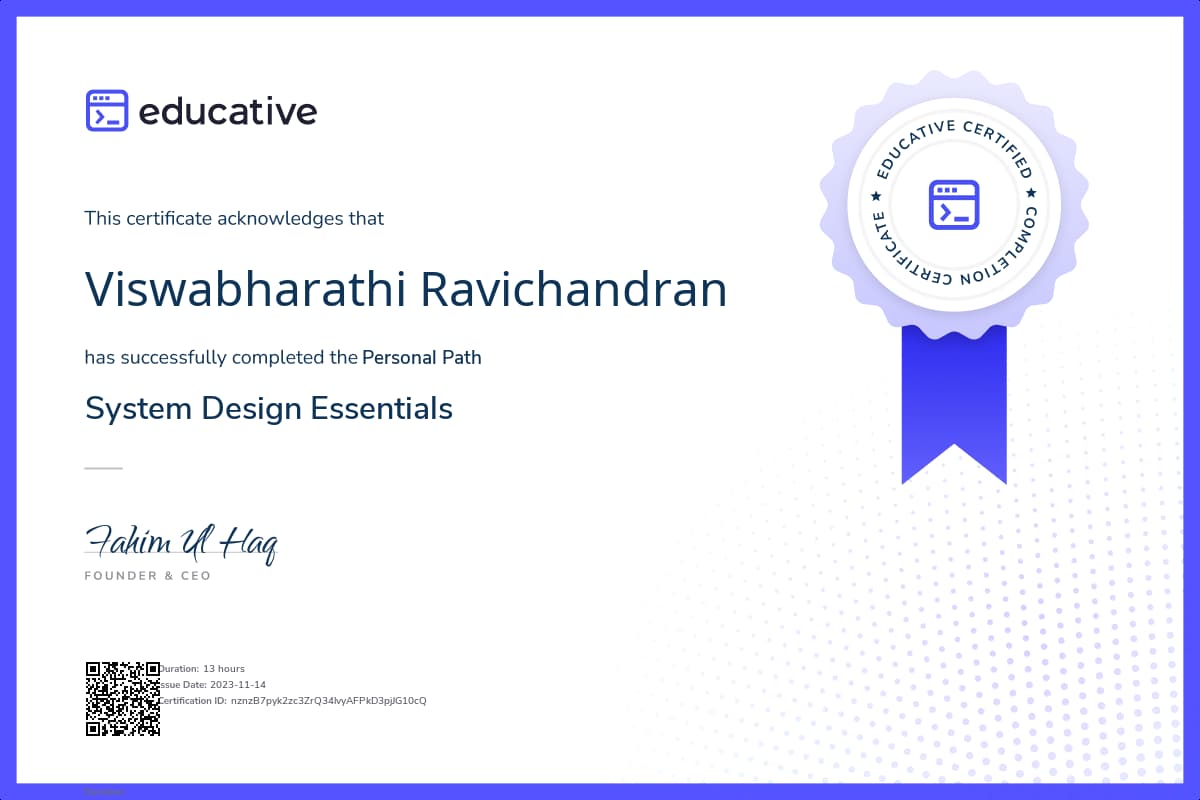Click the terminal icon inside the badge seal

[953, 205]
